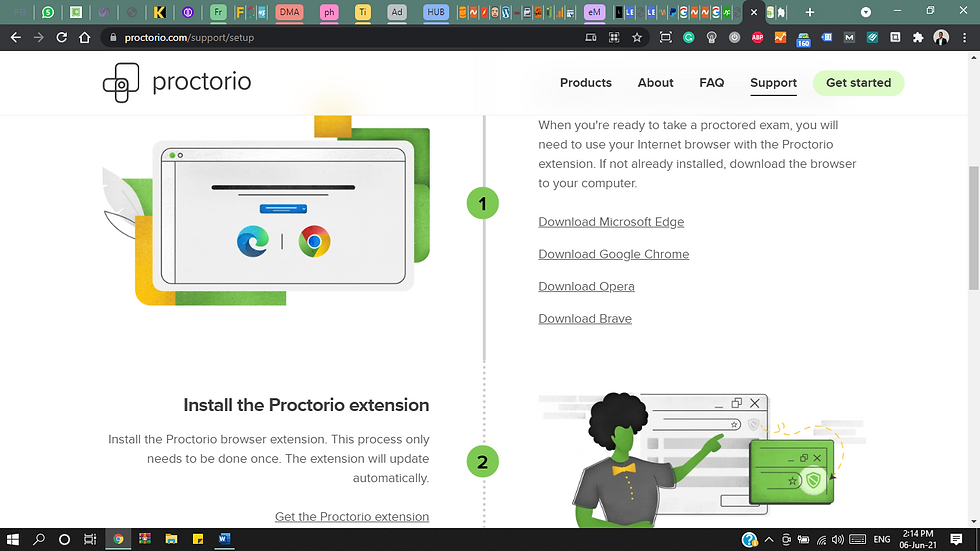The height and width of the screenshot is (551, 980).
Task: Open the AdBlock Plus extension
Action: [x=758, y=37]
